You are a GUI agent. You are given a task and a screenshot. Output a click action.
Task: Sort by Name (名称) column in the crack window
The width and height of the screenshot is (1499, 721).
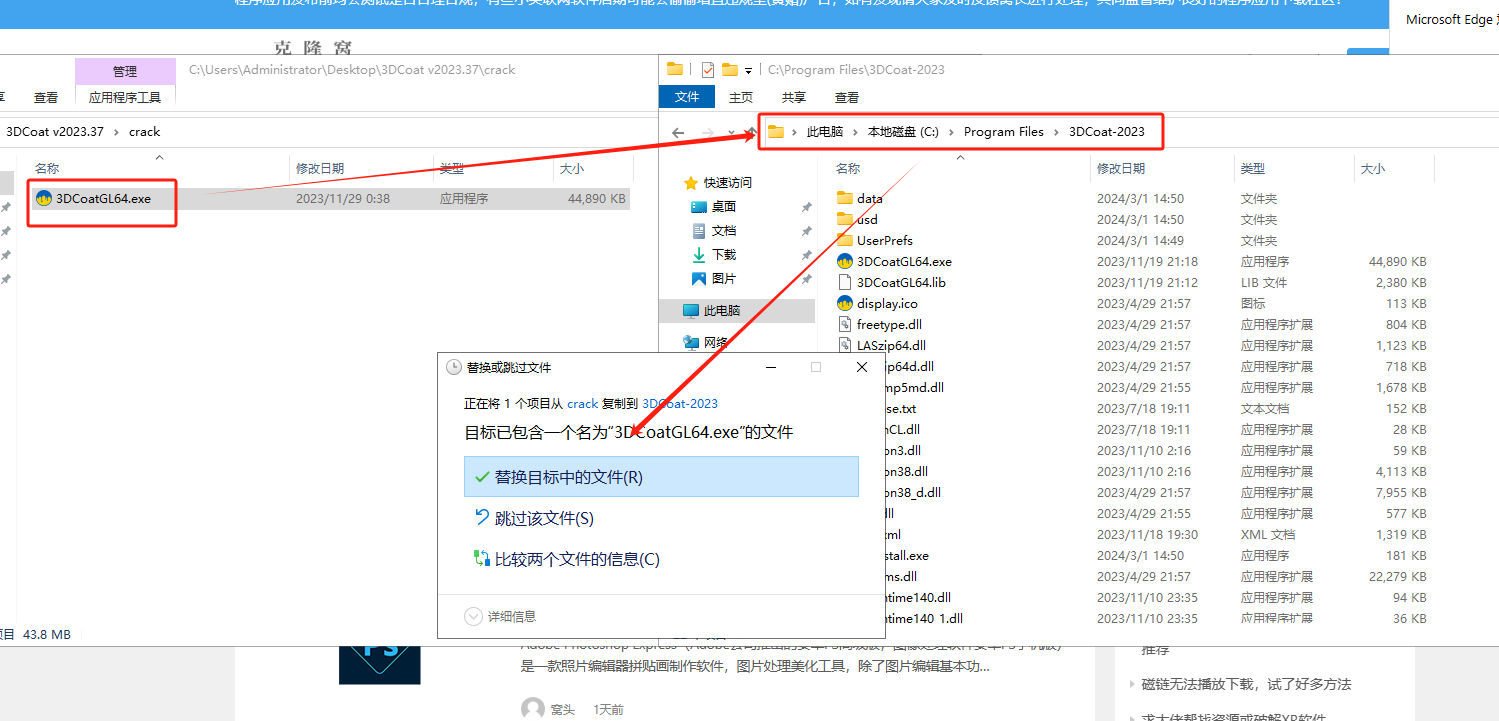47,169
